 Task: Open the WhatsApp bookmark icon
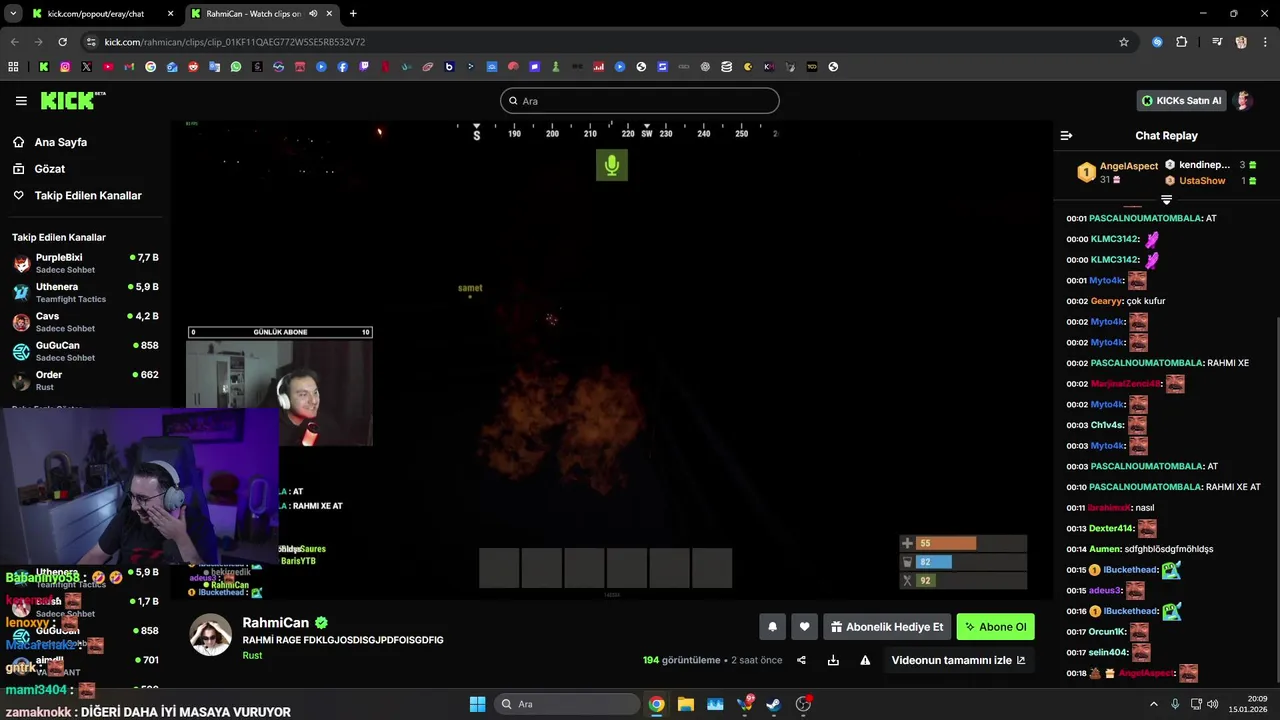click(236, 67)
